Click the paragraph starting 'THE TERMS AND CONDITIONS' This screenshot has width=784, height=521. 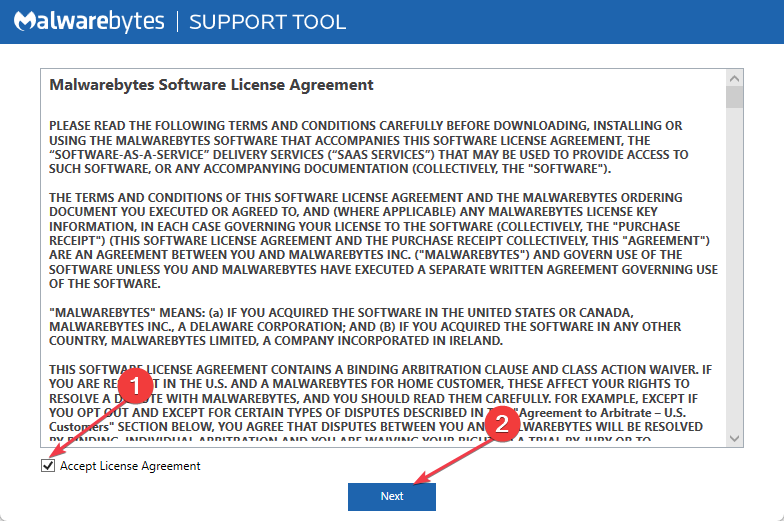click(x=384, y=240)
